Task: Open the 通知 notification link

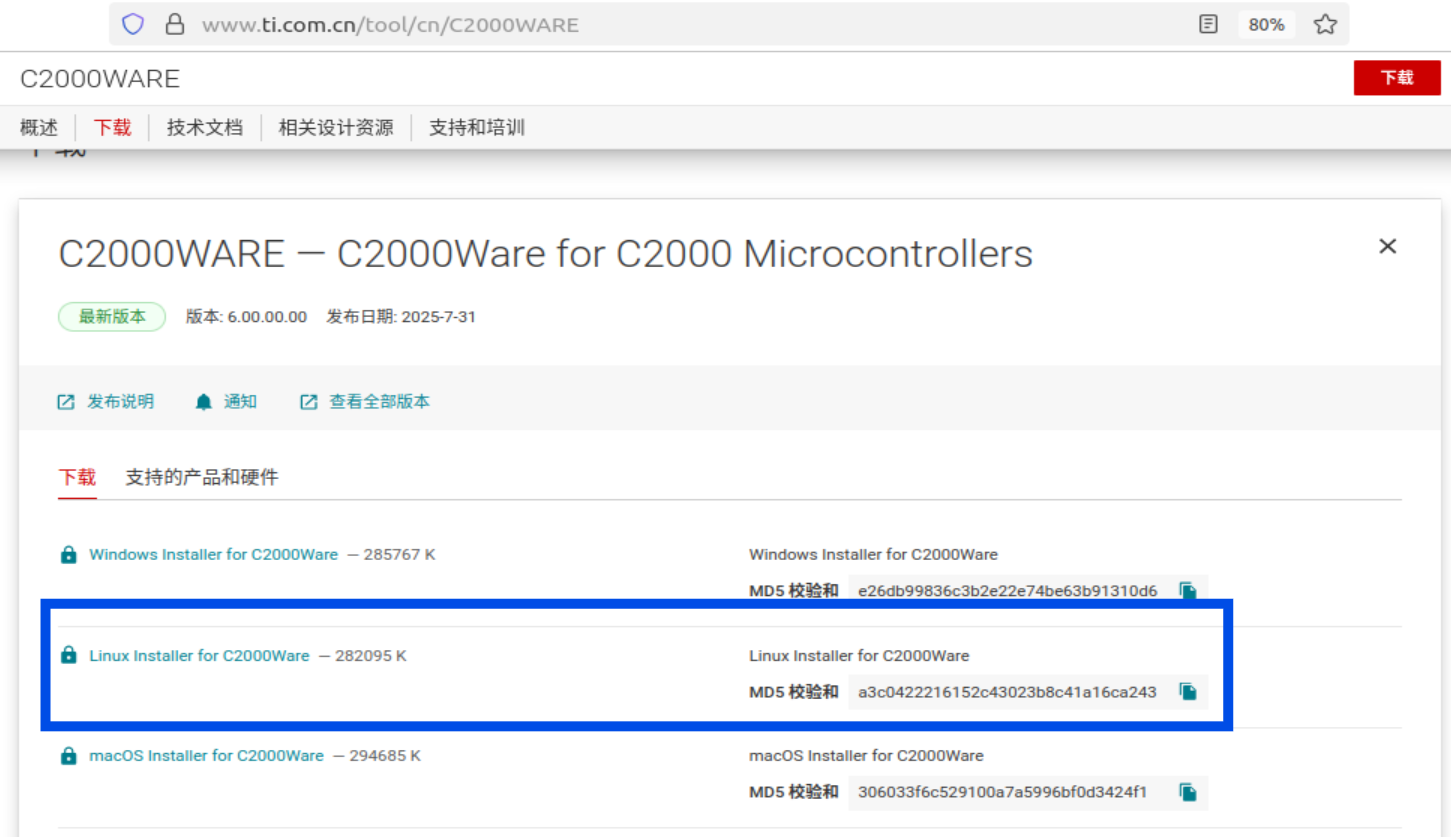Action: click(240, 402)
